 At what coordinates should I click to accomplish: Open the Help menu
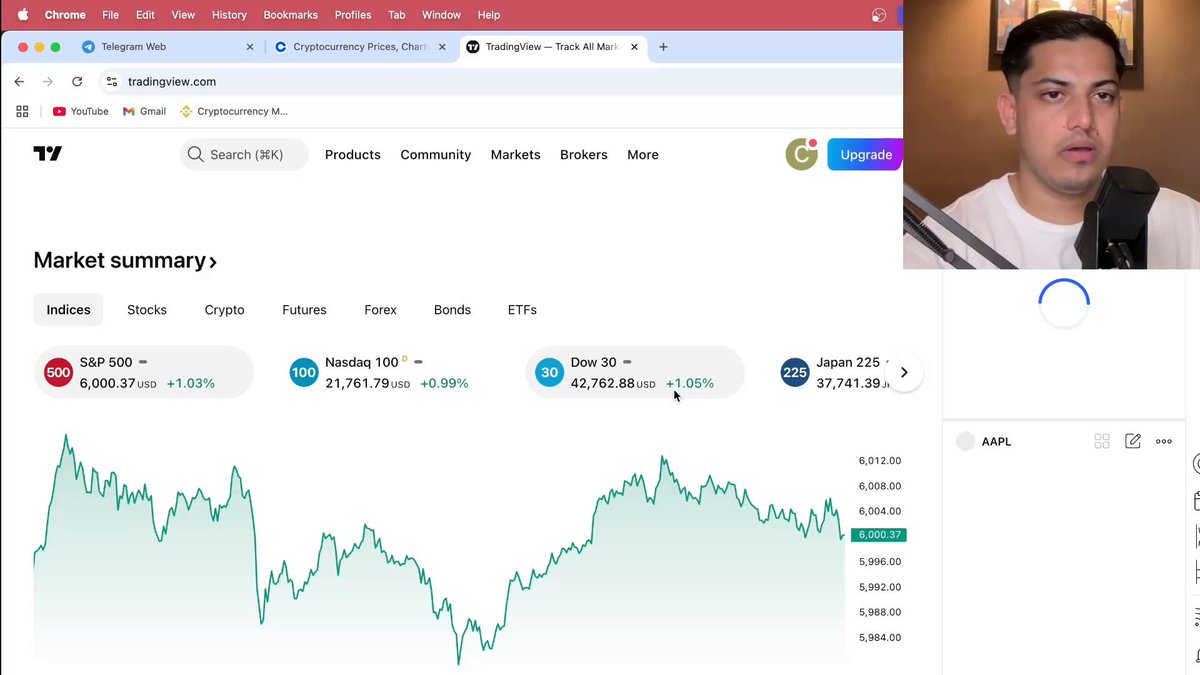click(489, 15)
